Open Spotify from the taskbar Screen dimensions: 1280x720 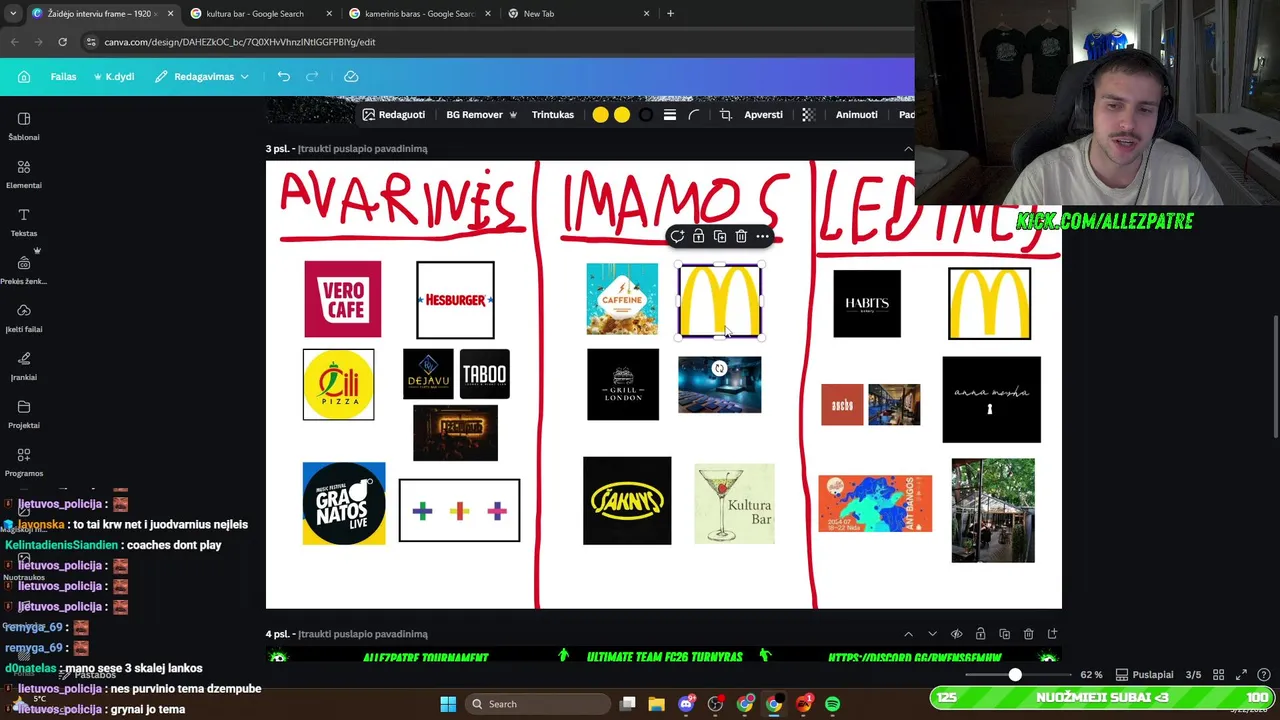pos(832,704)
